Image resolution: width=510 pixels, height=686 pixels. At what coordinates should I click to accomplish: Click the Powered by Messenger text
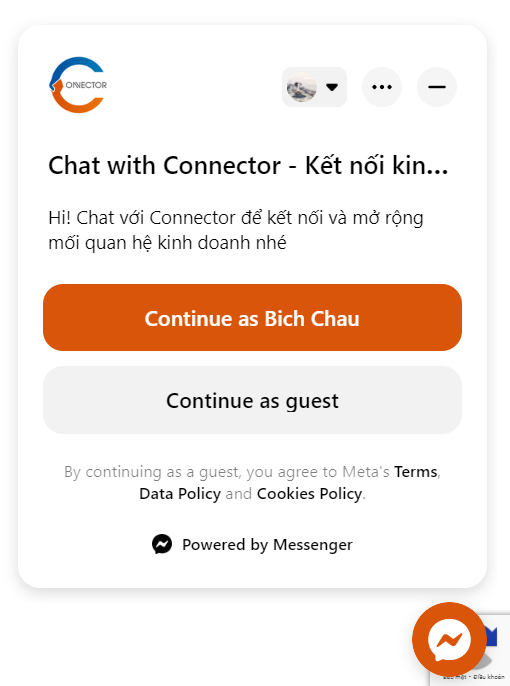(x=267, y=545)
